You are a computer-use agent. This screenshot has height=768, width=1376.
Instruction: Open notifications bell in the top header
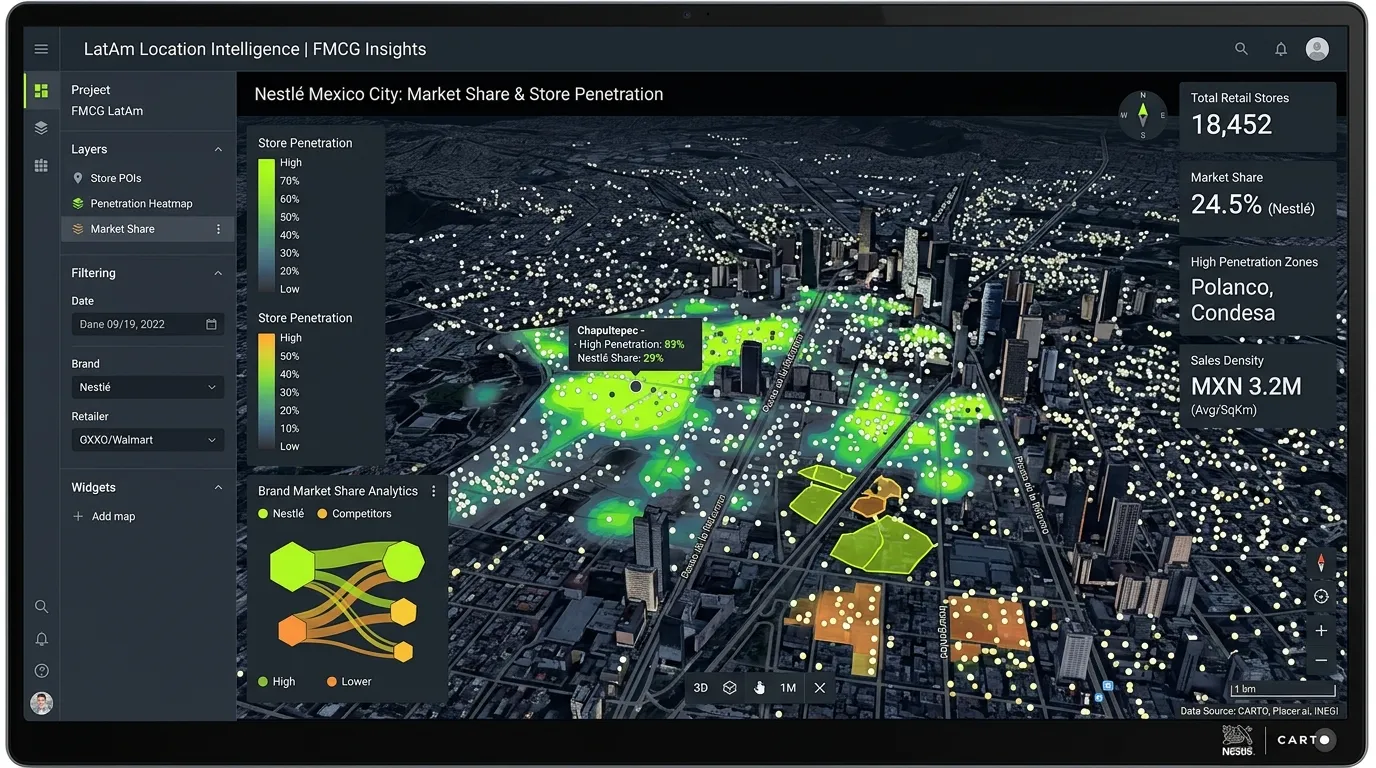[1280, 49]
